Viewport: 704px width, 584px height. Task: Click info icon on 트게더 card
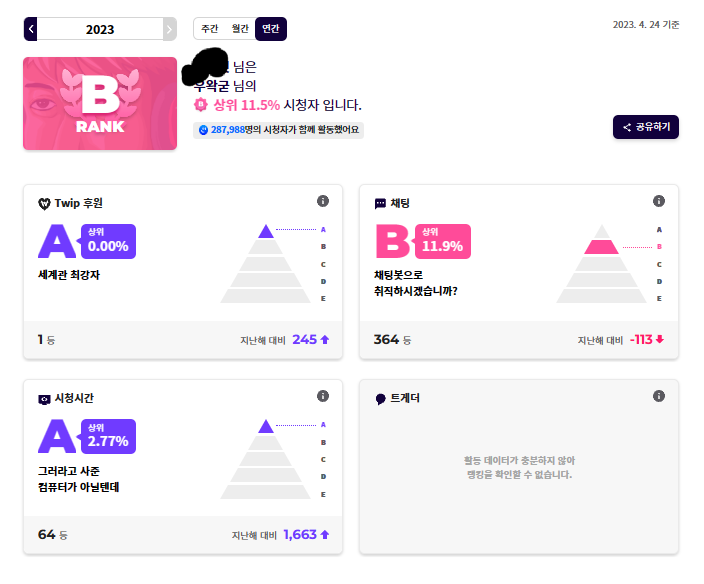coord(659,396)
